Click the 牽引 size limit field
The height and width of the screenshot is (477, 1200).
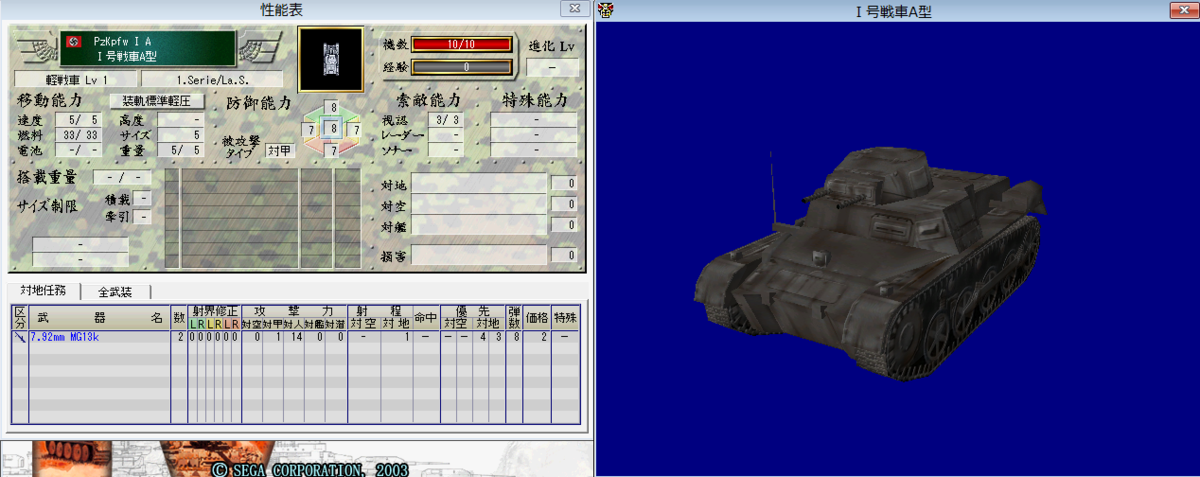(x=143, y=216)
